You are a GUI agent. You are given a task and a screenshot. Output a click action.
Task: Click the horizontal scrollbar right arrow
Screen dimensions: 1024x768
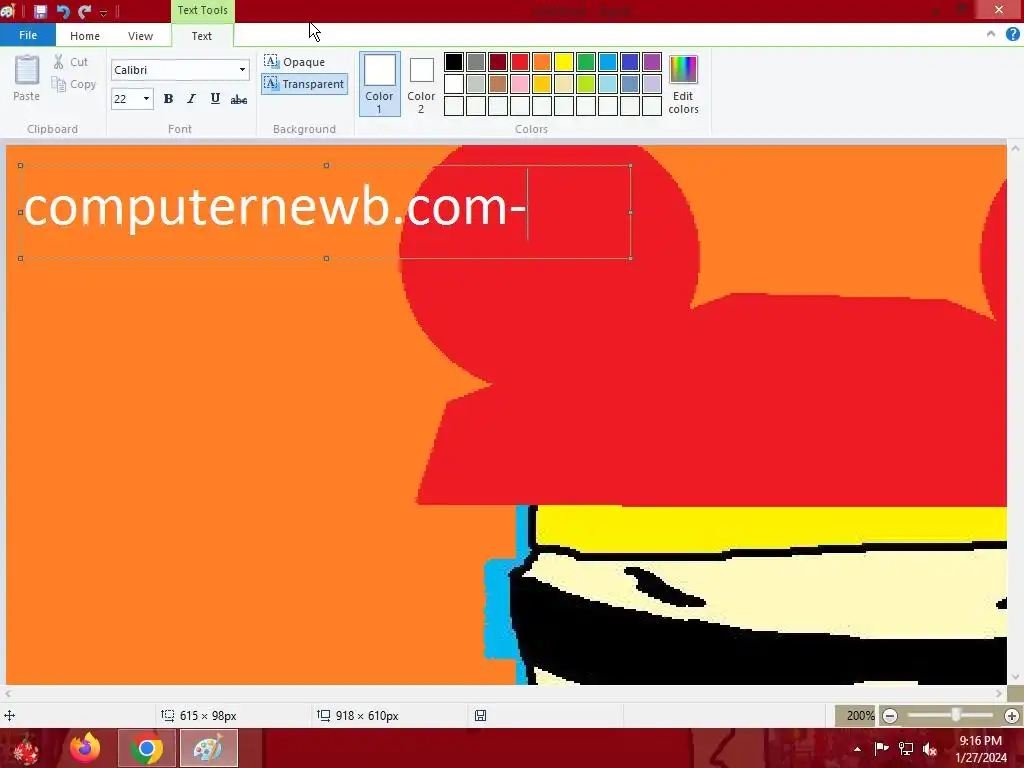(999, 694)
